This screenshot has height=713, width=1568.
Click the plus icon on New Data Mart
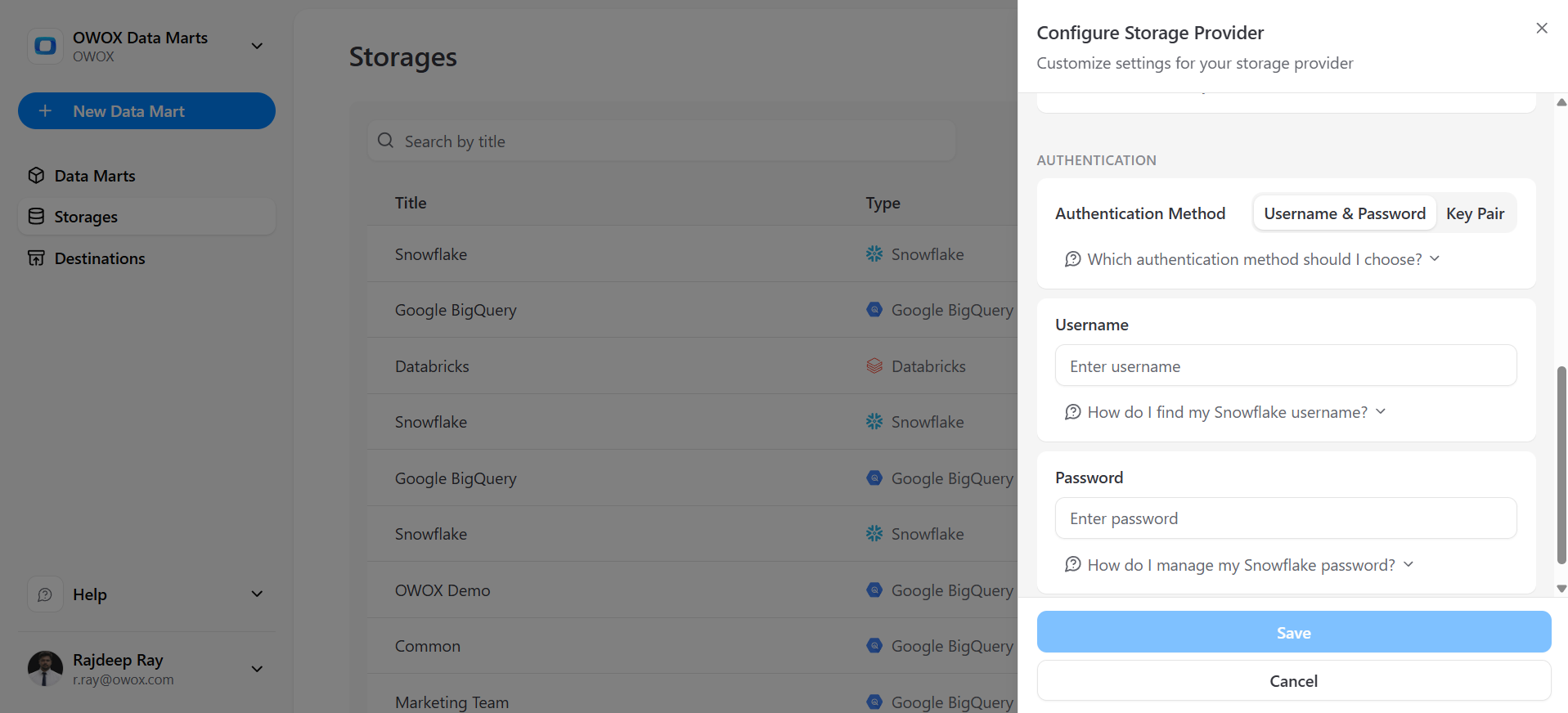45,110
